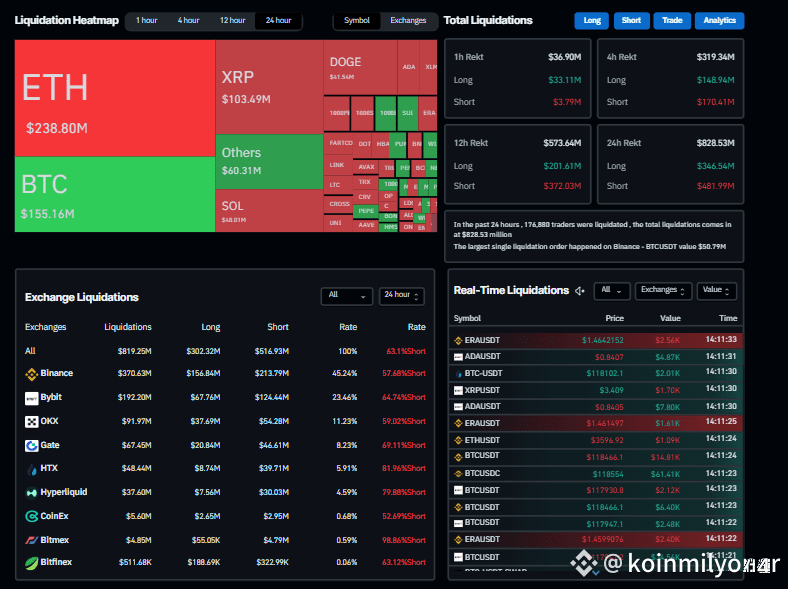Screen dimensions: 788x589
Task: Open the Value dropdown in Real-Time Liquidations
Action: (x=717, y=291)
